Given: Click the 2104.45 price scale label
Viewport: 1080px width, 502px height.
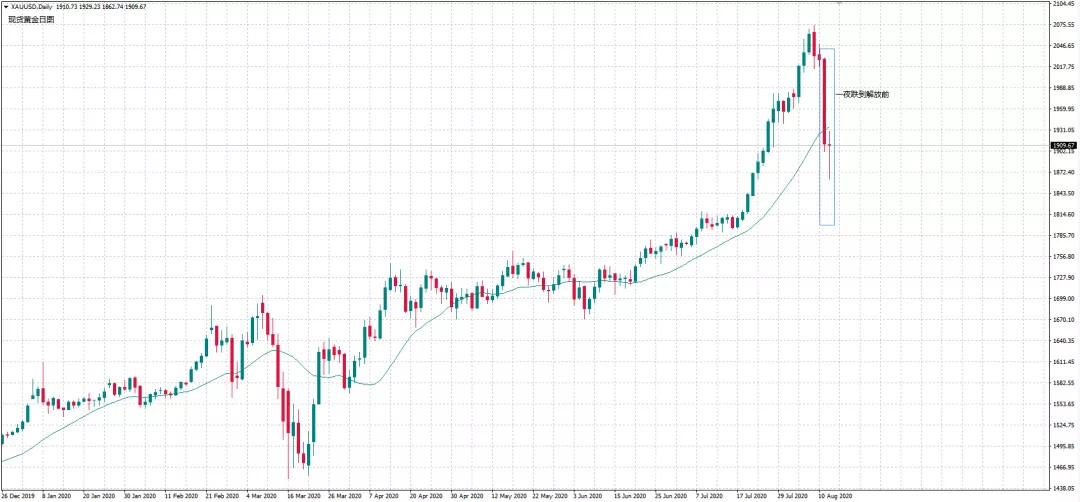Looking at the screenshot, I should tap(1065, 3).
